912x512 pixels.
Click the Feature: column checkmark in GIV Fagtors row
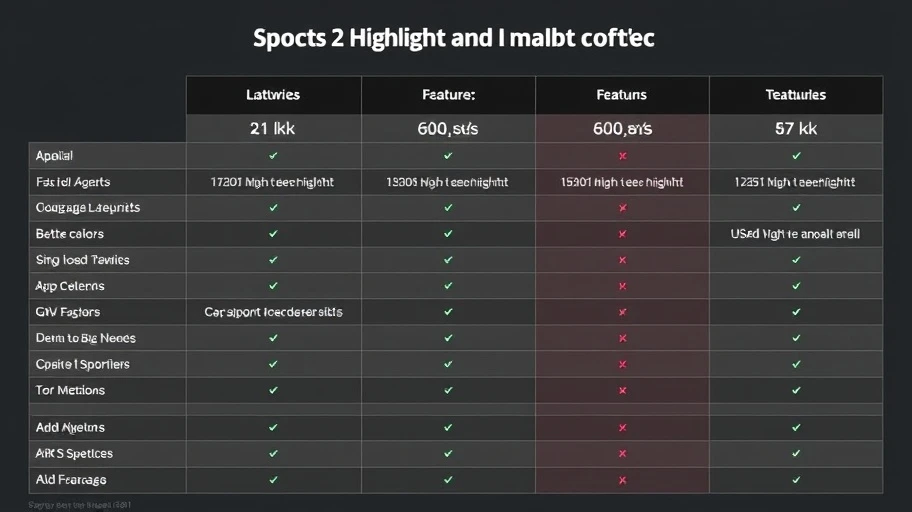click(448, 312)
